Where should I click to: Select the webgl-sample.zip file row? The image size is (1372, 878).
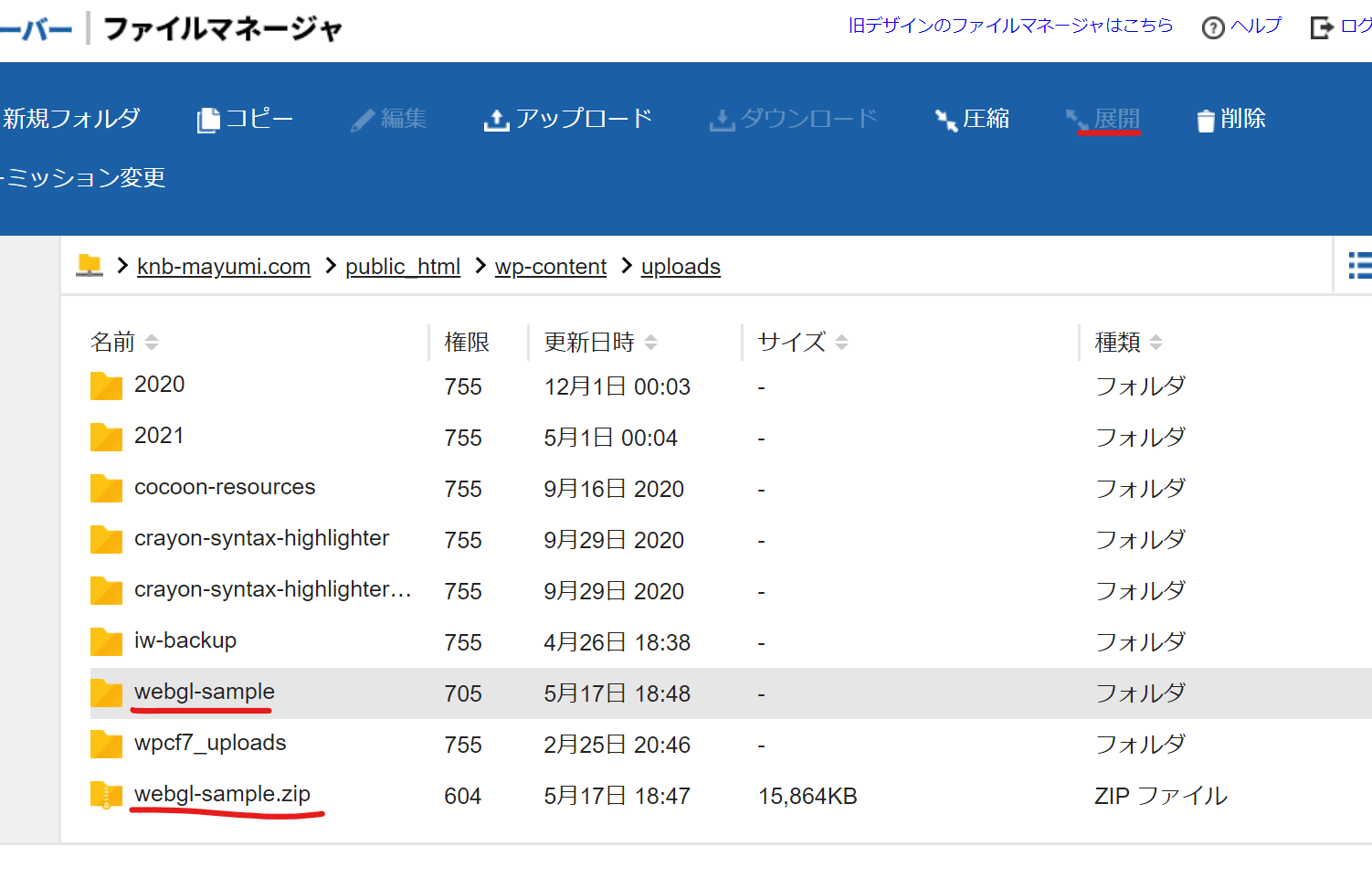[222, 795]
